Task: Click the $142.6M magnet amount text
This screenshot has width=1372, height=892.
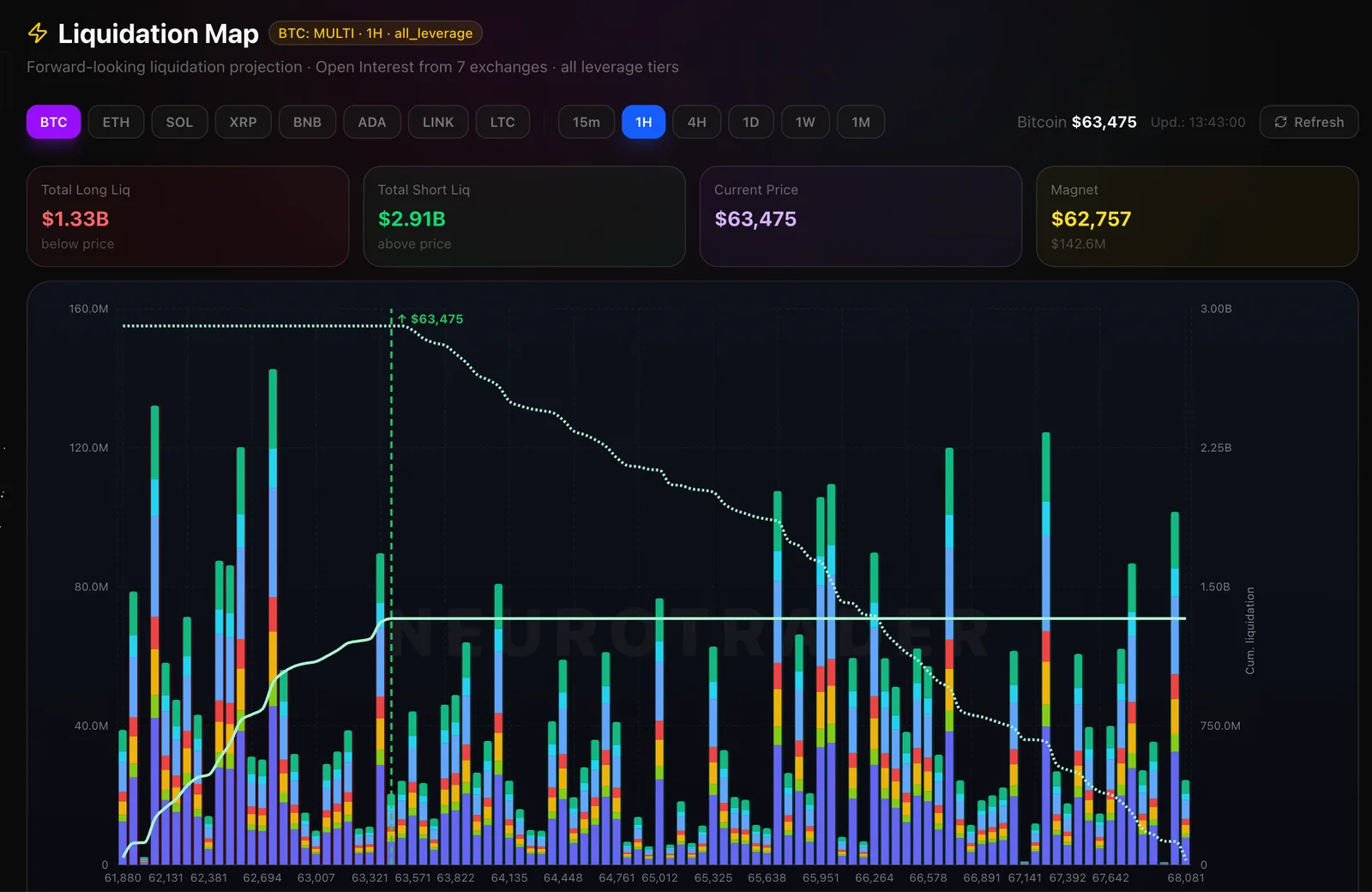Action: pos(1078,244)
